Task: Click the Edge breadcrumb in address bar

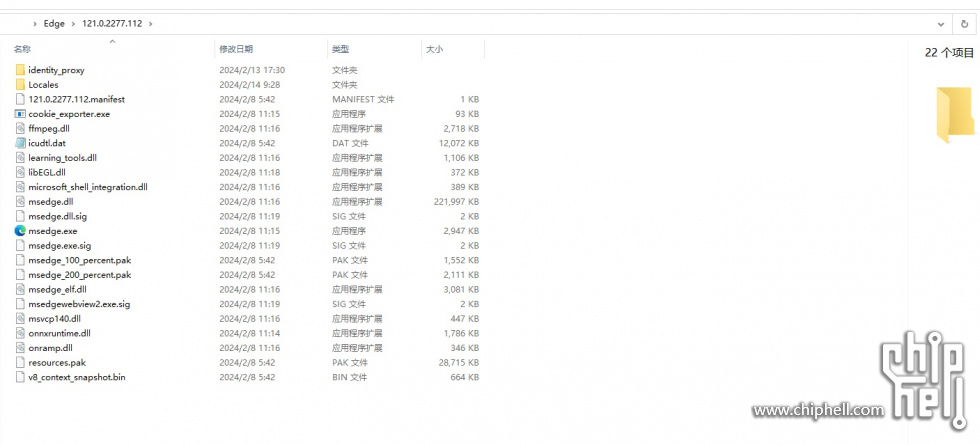Action: (x=54, y=24)
